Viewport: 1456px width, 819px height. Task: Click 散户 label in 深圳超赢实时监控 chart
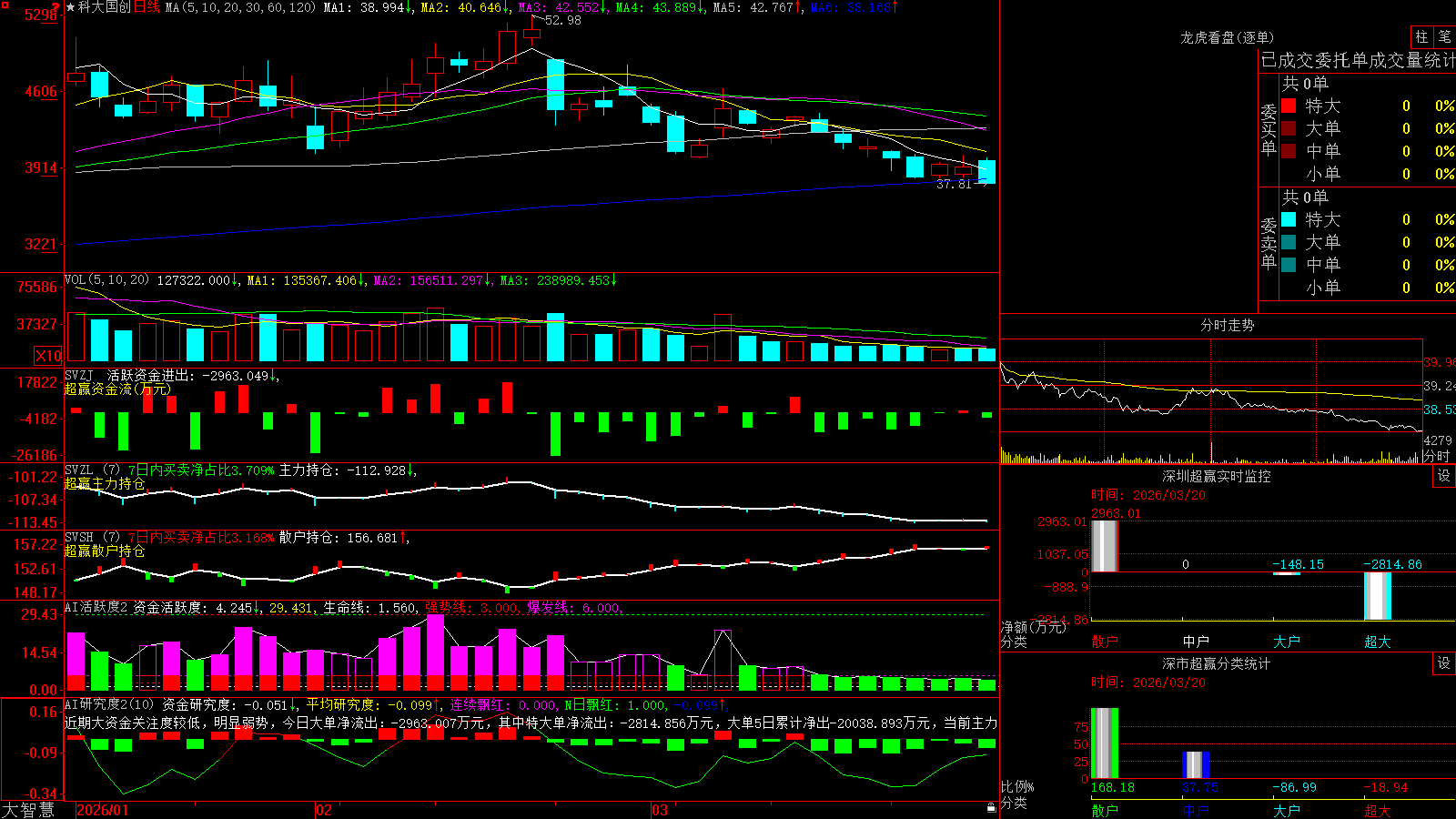(1105, 642)
